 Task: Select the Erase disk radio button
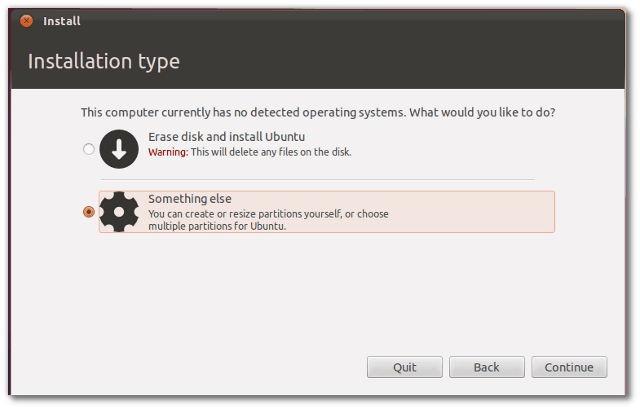[89, 149]
